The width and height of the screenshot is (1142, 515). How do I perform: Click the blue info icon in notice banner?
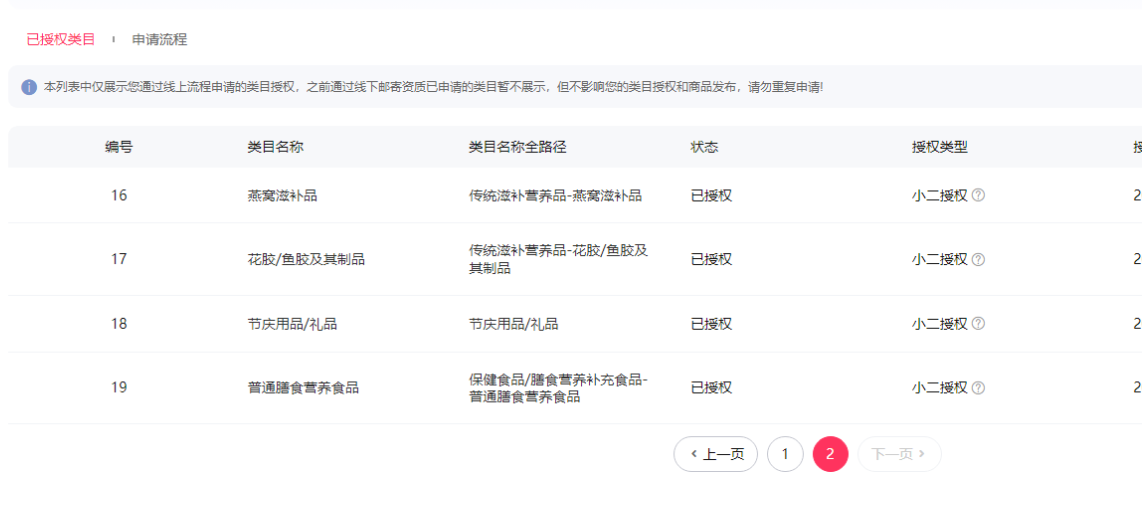click(29, 87)
